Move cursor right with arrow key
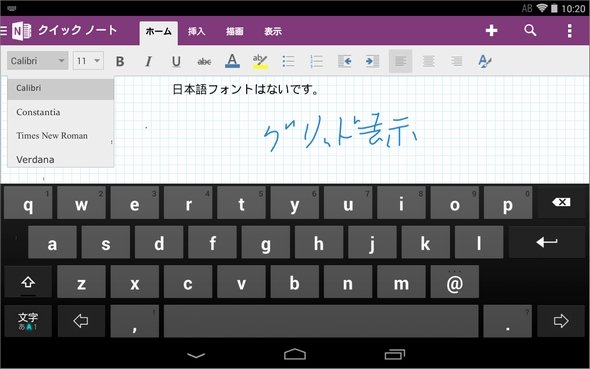590x369 pixels. point(561,321)
